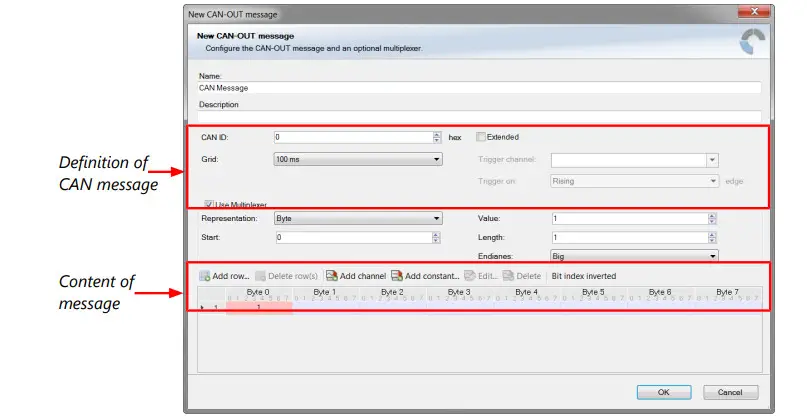This screenshot has width=807, height=417.
Task: Click the Value field spinner
Action: [x=712, y=218]
